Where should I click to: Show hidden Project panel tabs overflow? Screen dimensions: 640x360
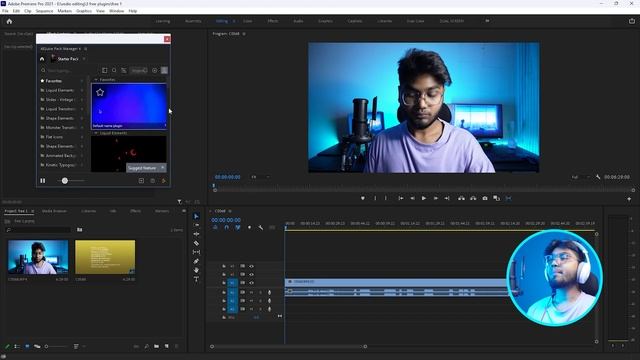point(184,211)
